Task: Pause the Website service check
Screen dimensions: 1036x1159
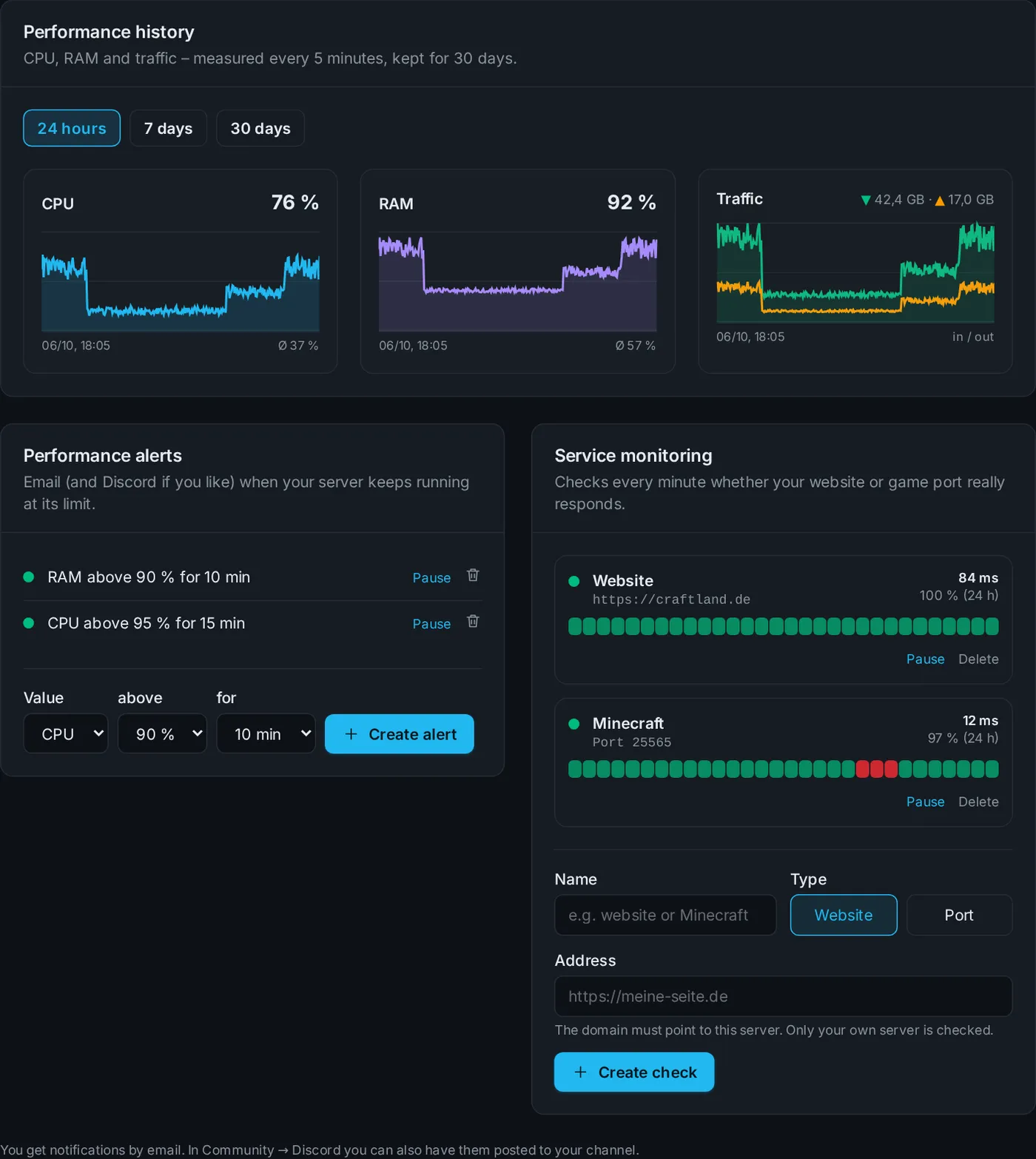Action: [925, 659]
